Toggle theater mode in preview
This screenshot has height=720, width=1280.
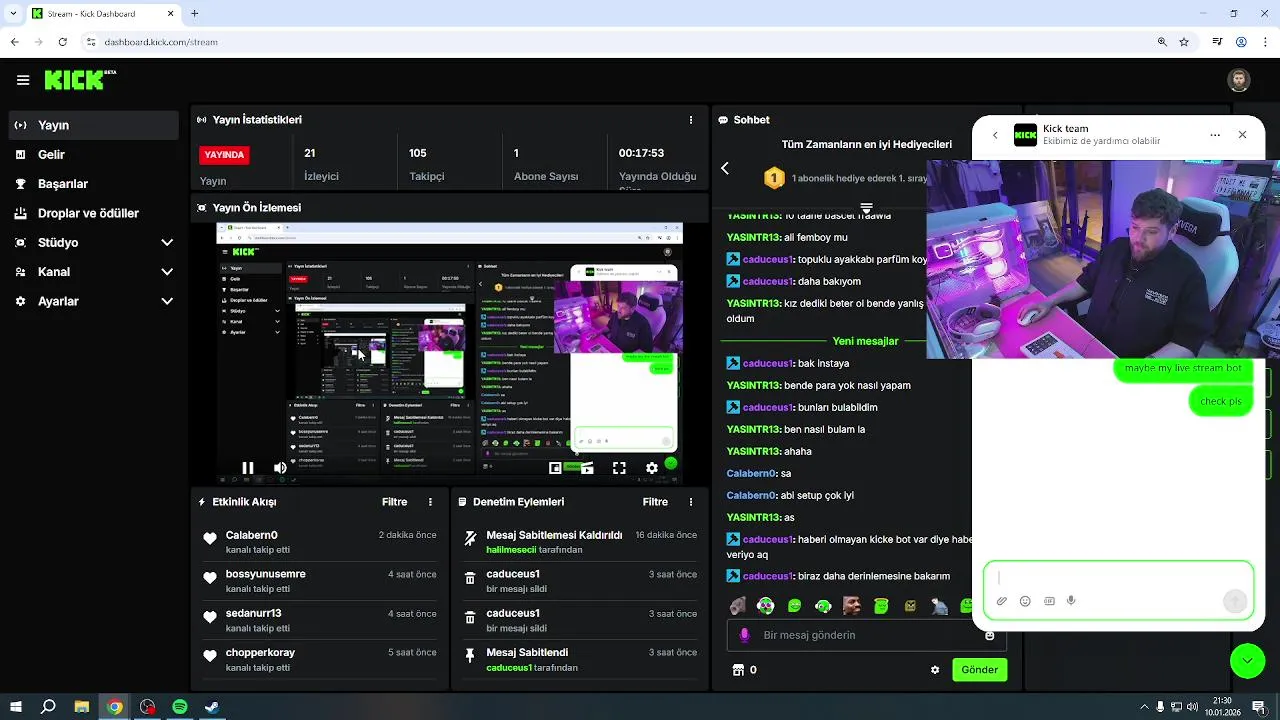587,468
